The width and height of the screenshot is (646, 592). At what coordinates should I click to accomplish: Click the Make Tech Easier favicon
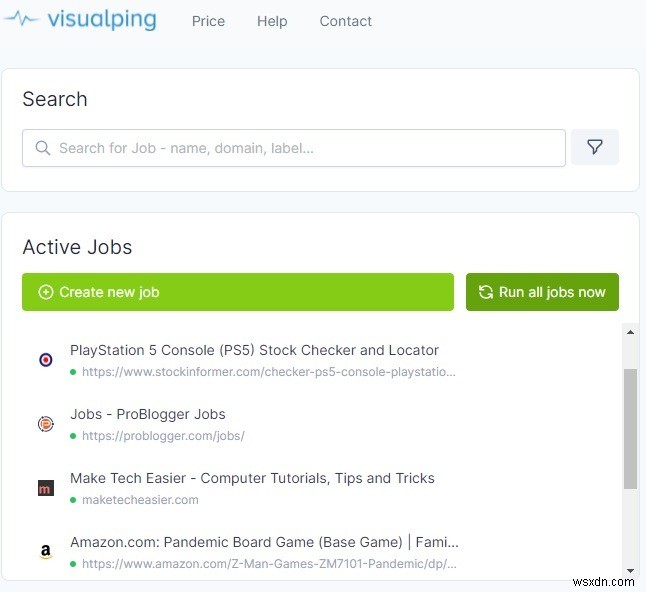[46, 488]
